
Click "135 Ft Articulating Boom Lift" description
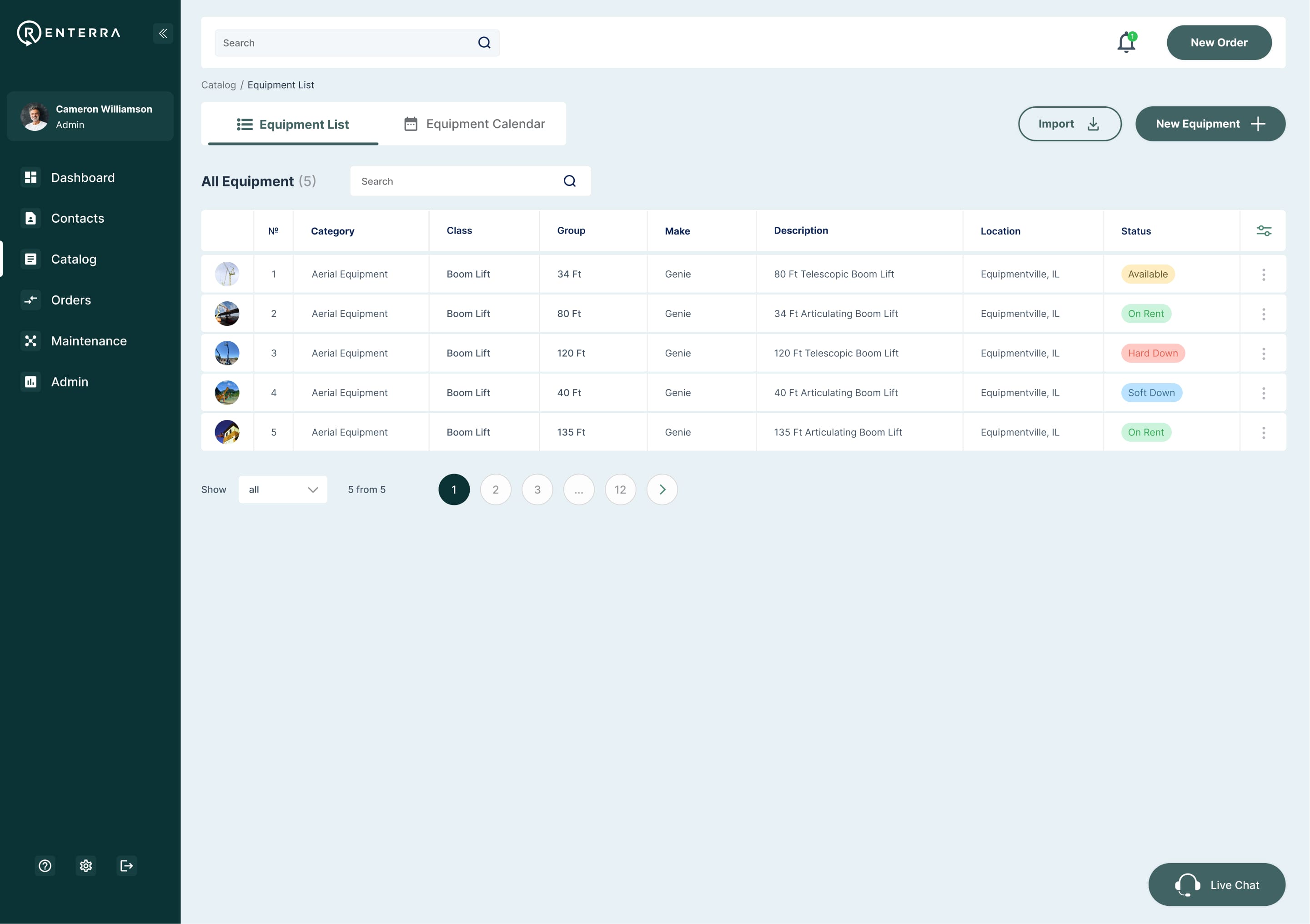838,432
